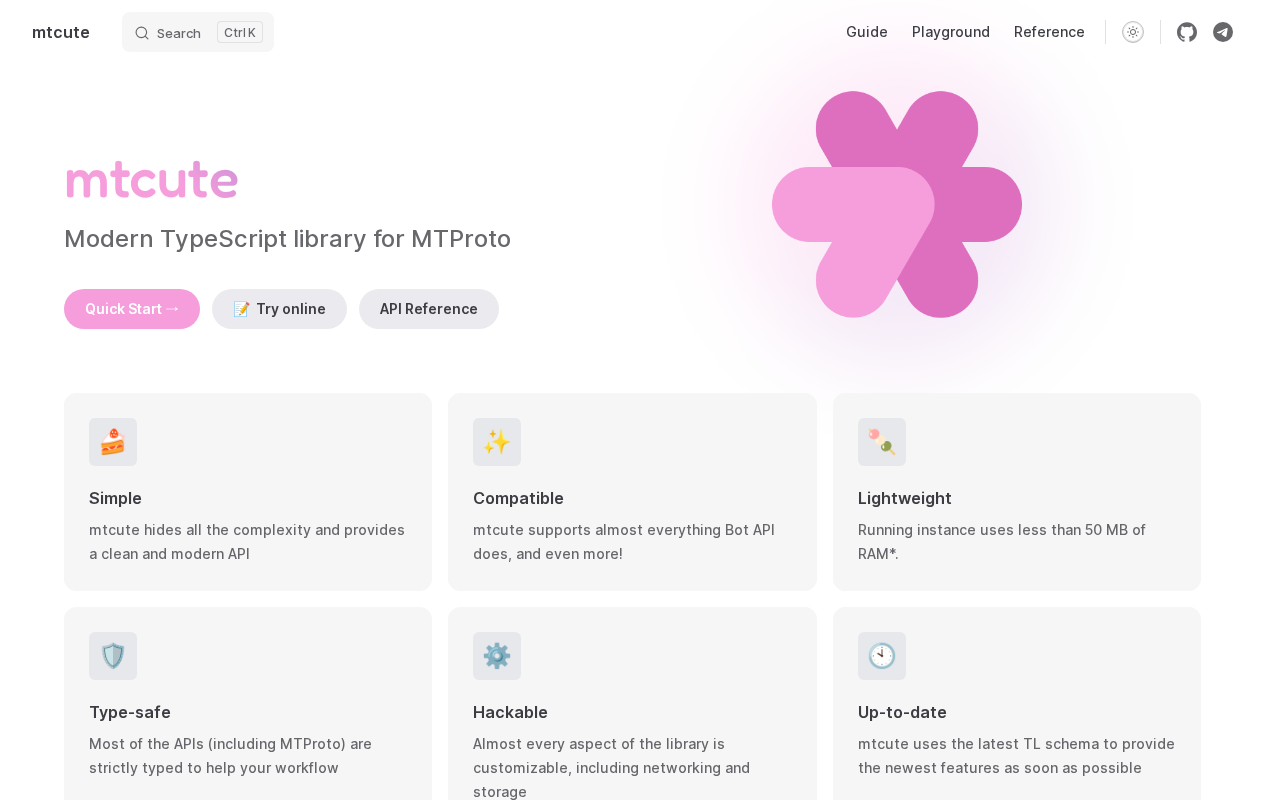
Task: Open the Guide menu item
Action: click(867, 32)
